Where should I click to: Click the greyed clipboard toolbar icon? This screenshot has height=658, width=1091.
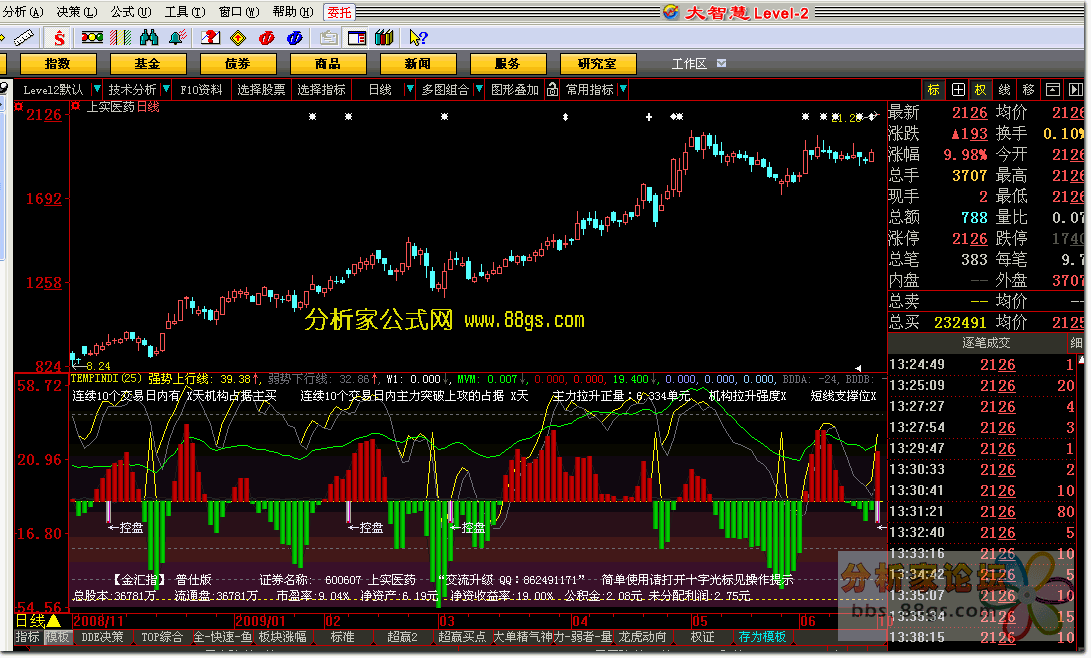[x=329, y=38]
